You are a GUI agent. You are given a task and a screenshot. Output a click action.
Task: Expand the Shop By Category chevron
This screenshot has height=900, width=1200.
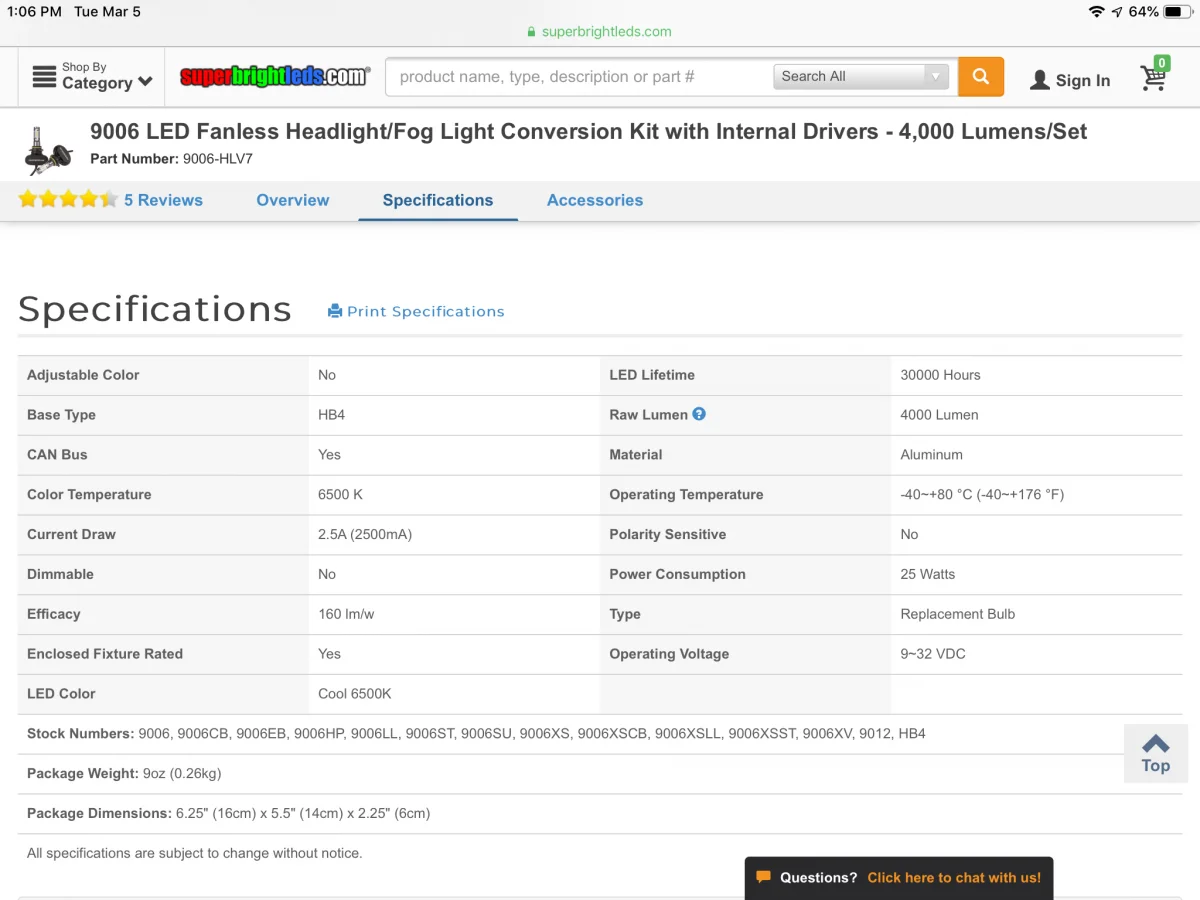tap(146, 82)
